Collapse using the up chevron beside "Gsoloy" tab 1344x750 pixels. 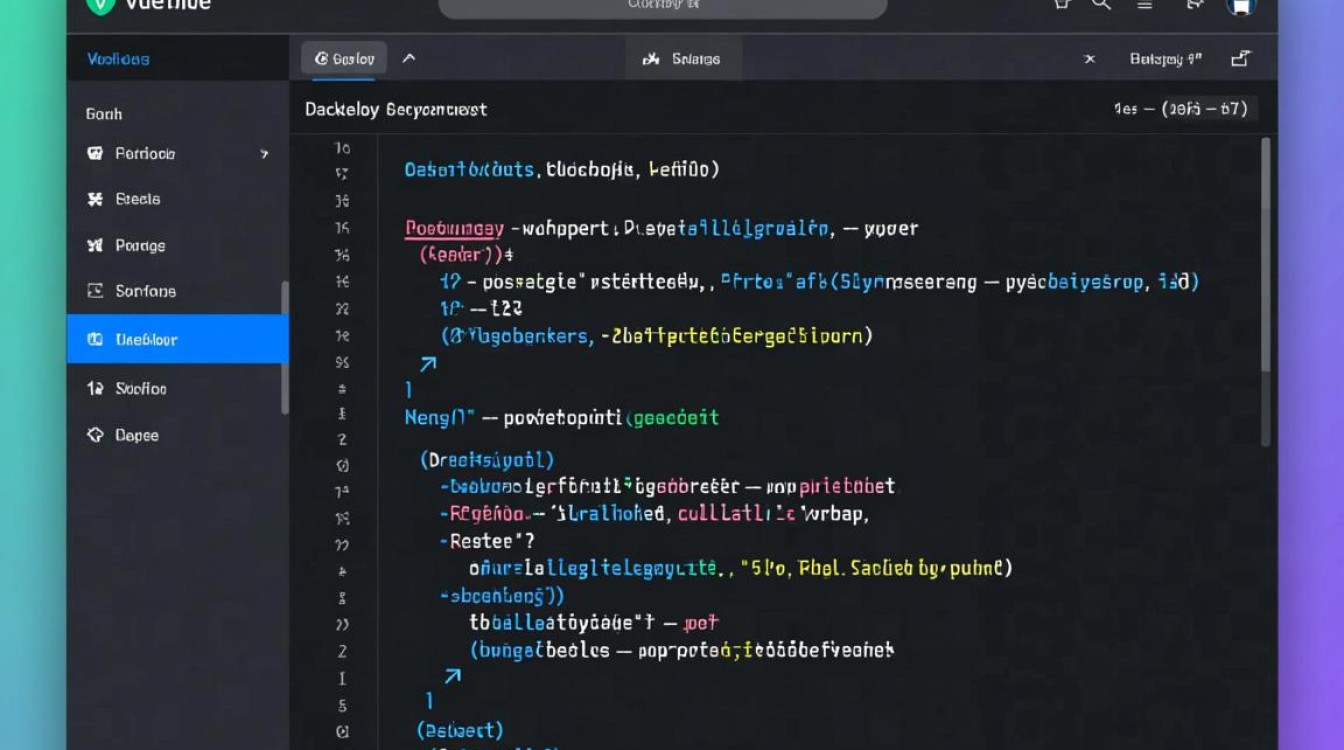408,59
